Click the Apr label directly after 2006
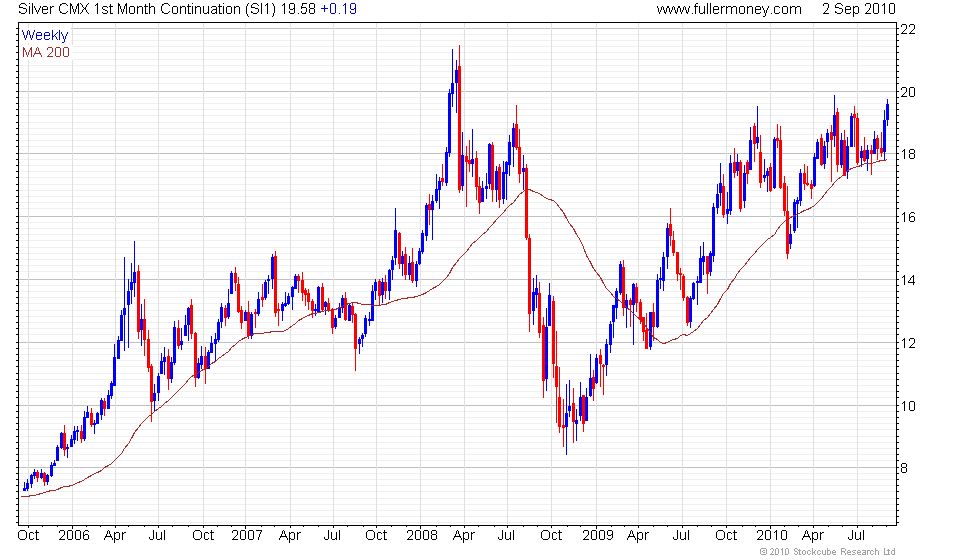980x560 pixels. click(x=115, y=536)
